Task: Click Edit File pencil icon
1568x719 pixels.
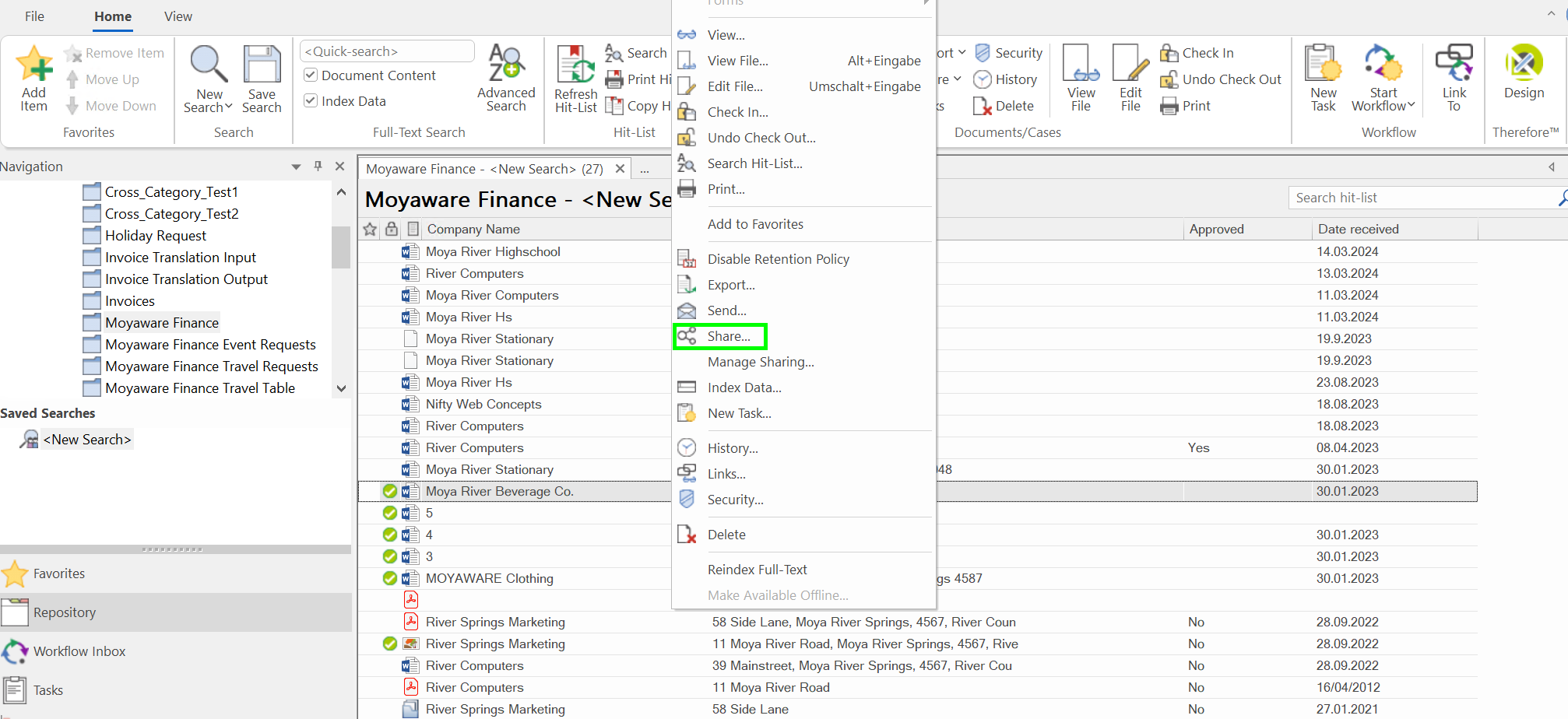Action: (1130, 64)
